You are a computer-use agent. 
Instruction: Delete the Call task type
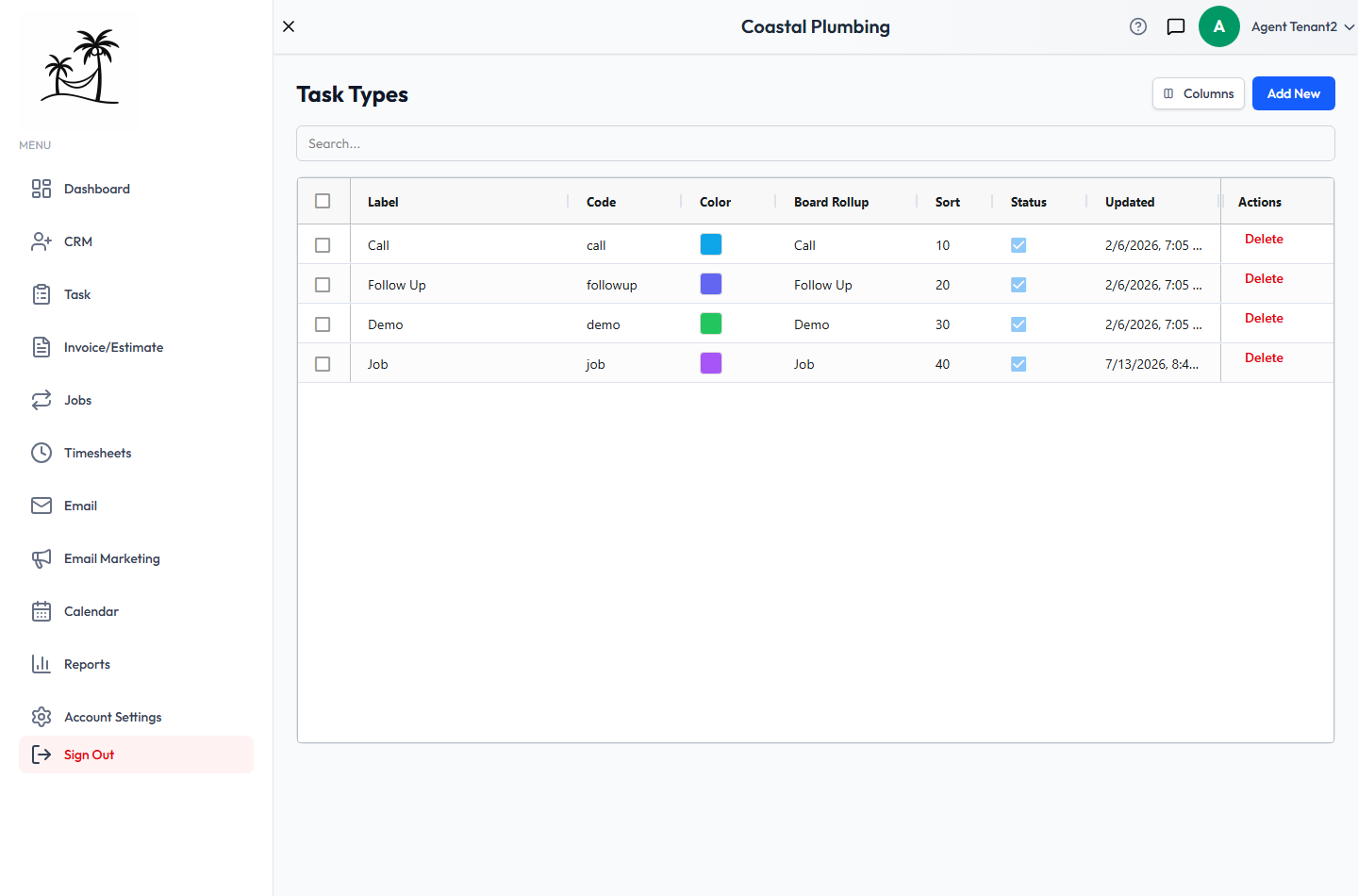[x=1264, y=239]
